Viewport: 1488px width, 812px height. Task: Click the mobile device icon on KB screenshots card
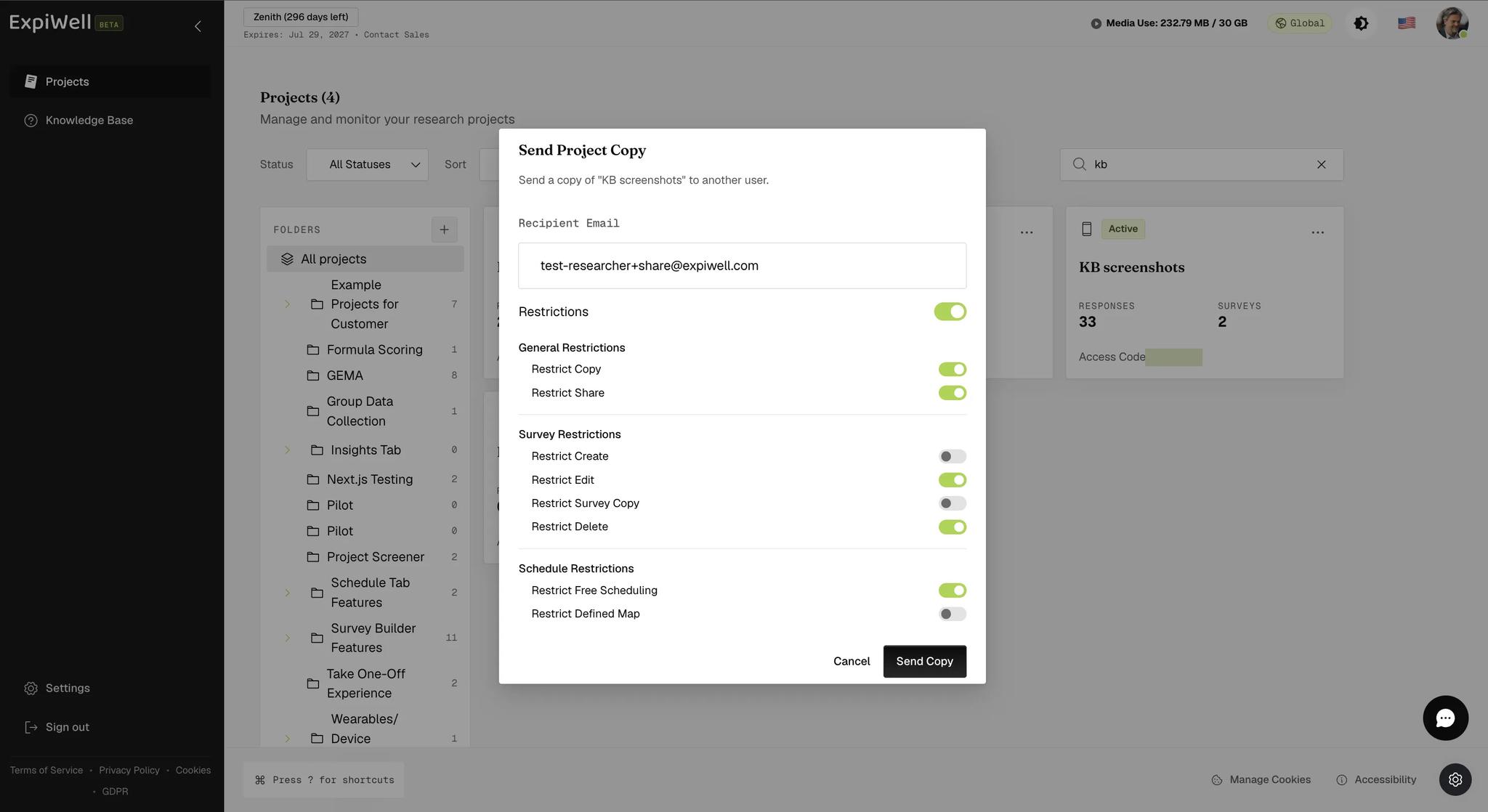pyautogui.click(x=1086, y=229)
